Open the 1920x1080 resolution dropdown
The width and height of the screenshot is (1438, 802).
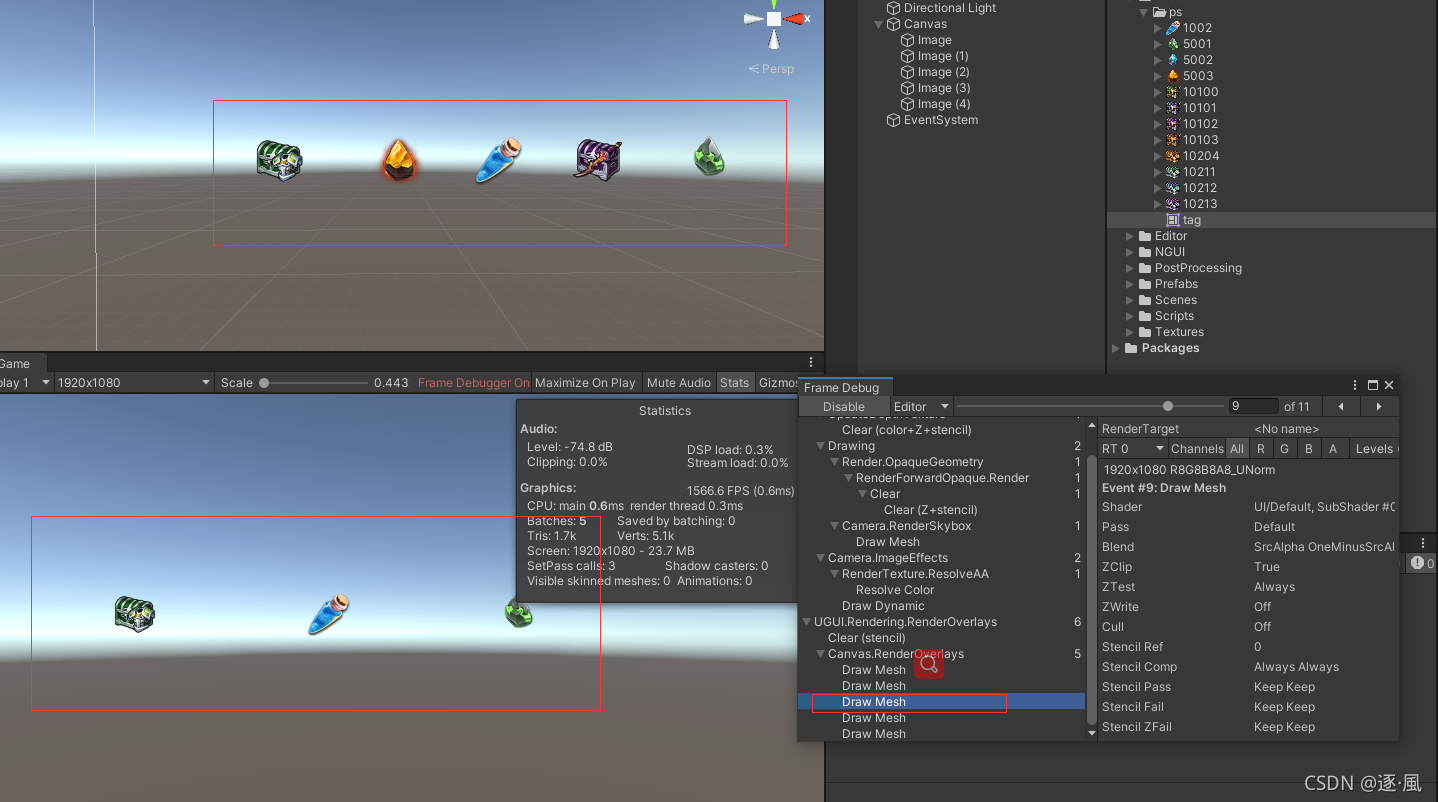[134, 383]
